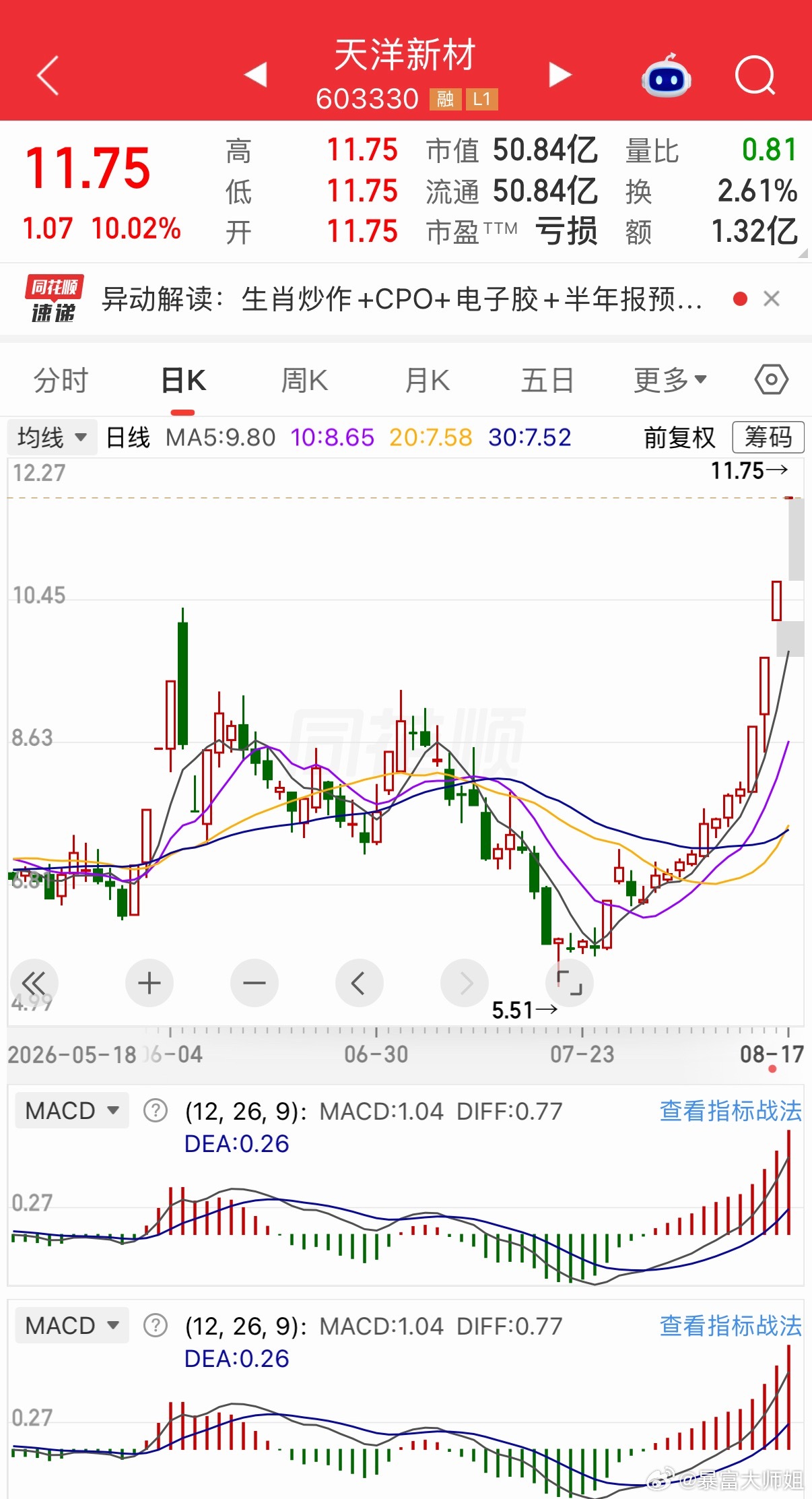812x1499 pixels.
Task: Click help icon beside first MACD
Action: tap(156, 1110)
